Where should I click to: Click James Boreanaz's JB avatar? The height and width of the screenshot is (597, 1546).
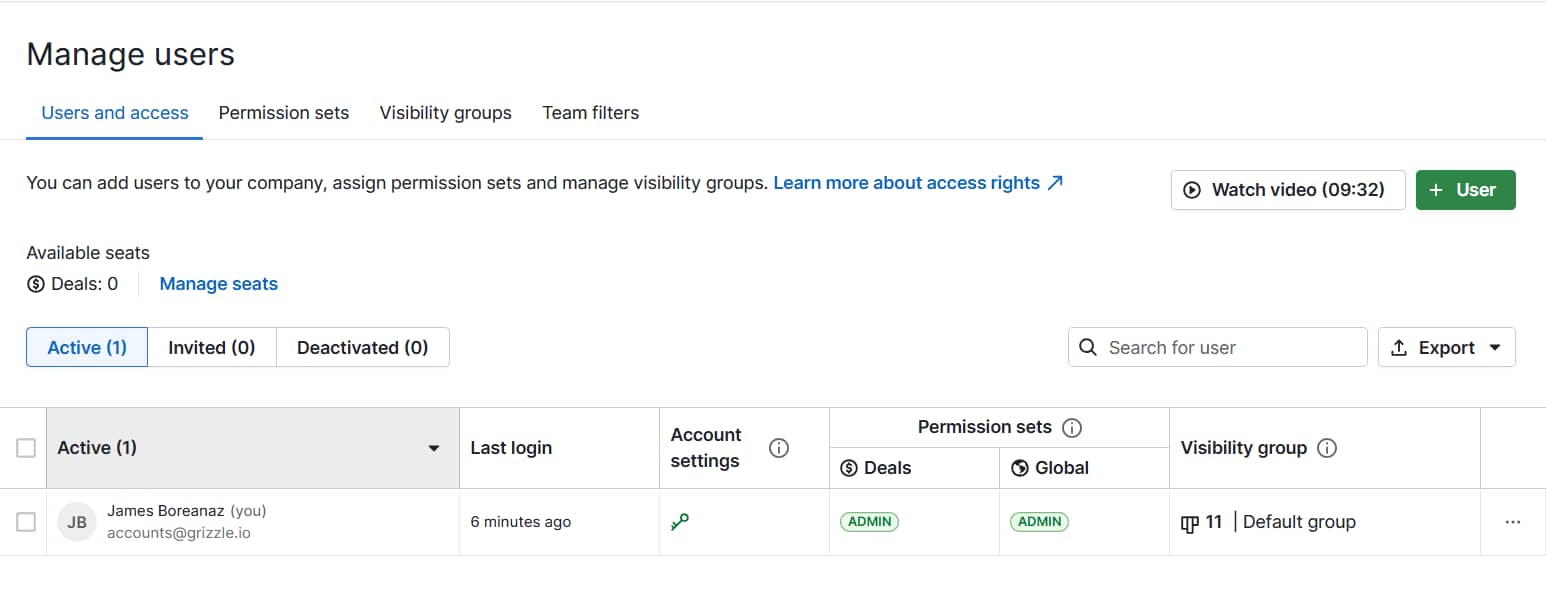pos(77,521)
